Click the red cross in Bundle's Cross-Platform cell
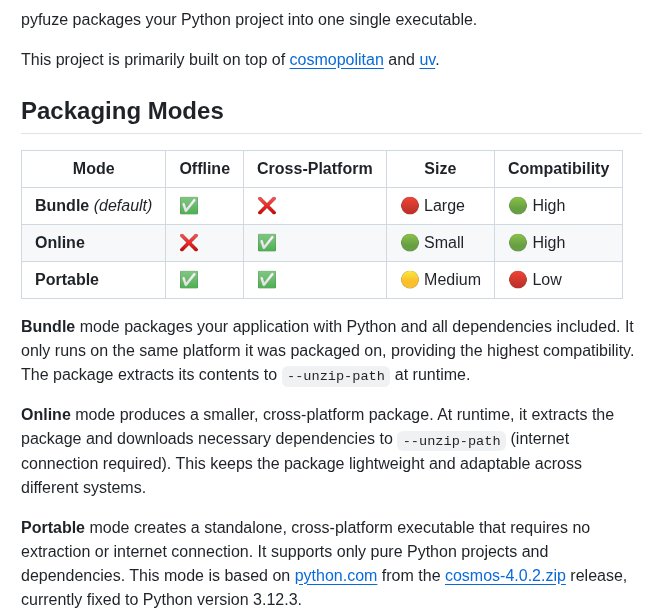This screenshot has height=608, width=662. click(266, 206)
